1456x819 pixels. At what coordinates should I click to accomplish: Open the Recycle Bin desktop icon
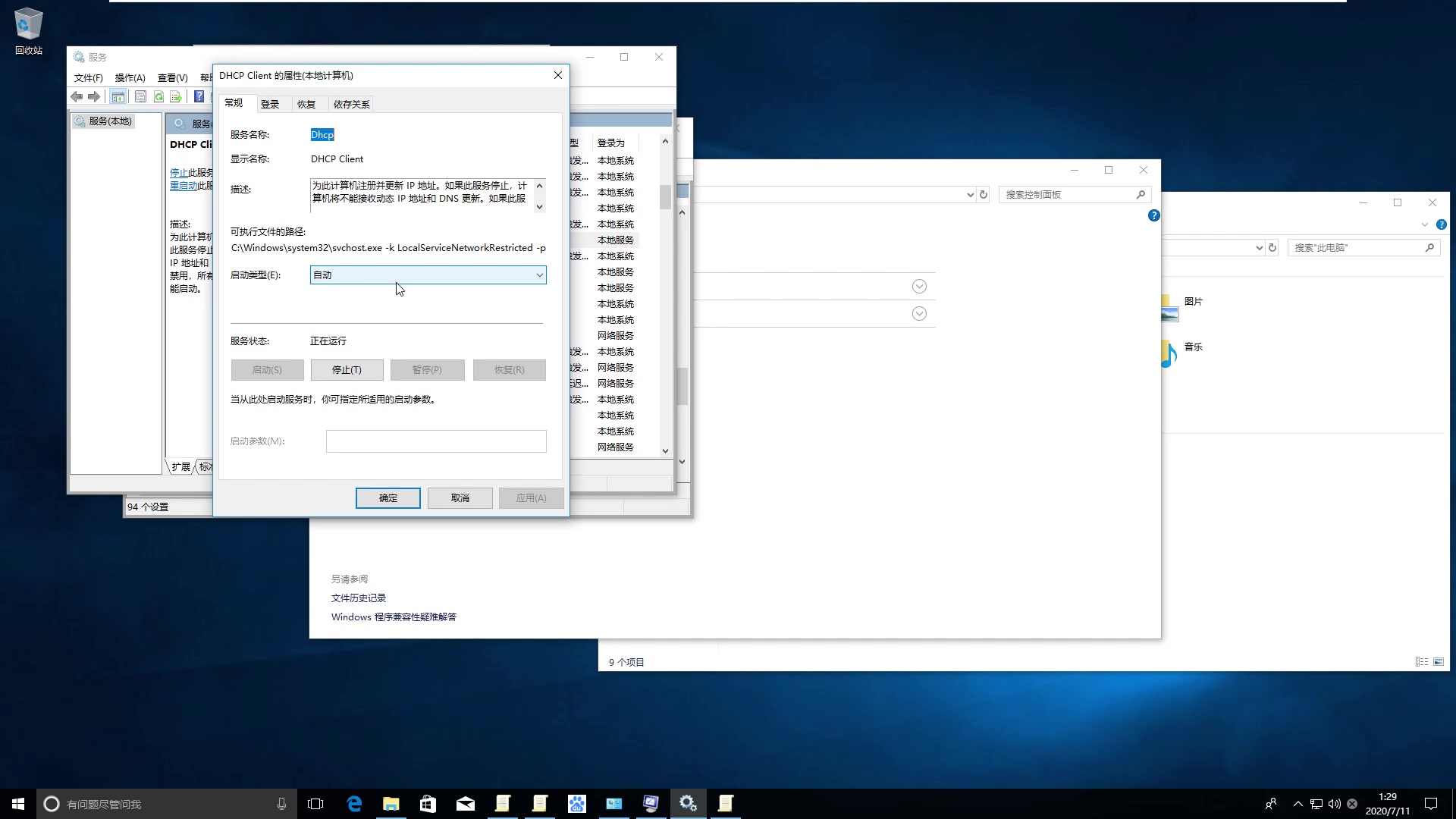point(29,31)
